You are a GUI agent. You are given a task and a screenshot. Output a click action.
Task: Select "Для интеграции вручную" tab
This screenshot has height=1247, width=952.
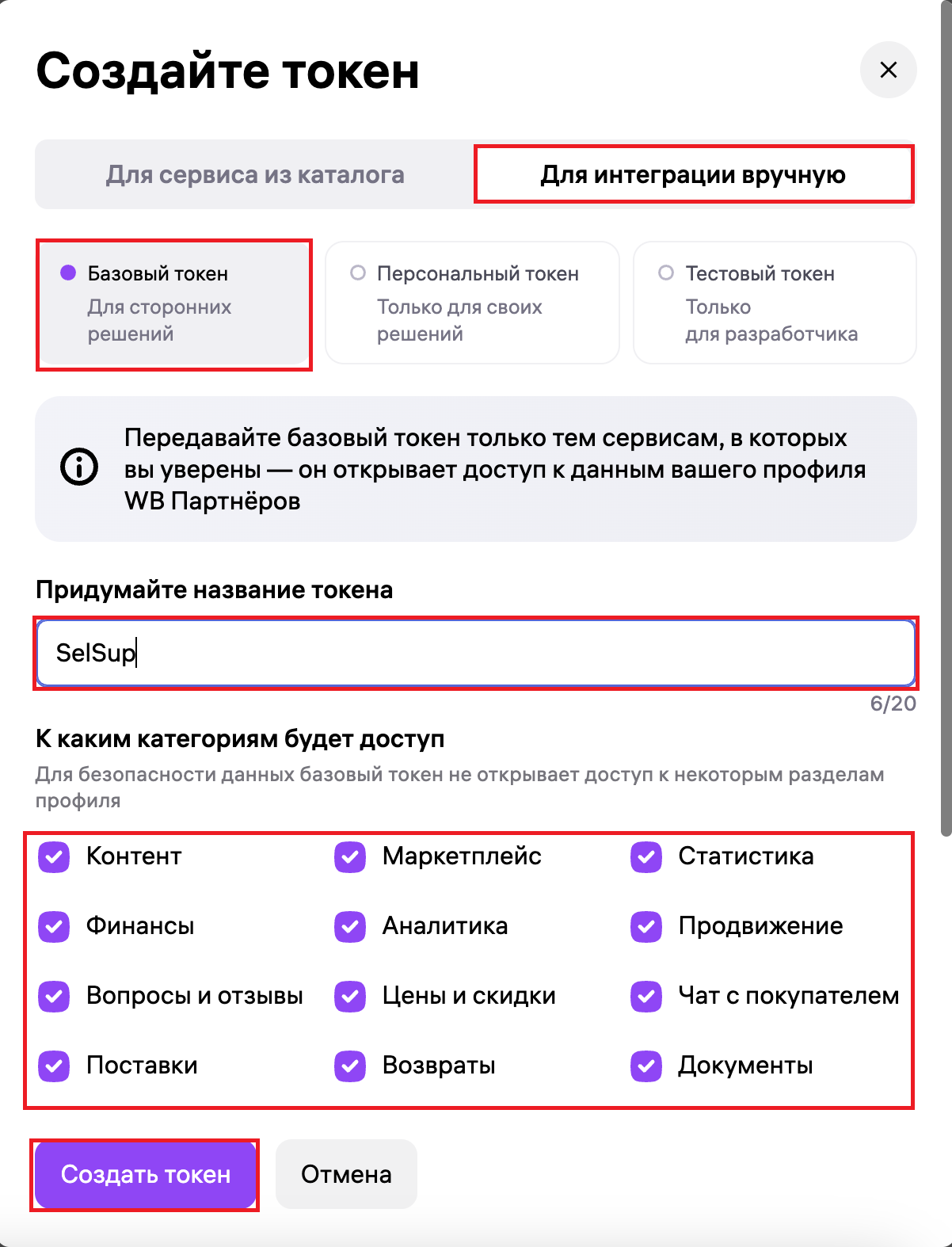[693, 174]
